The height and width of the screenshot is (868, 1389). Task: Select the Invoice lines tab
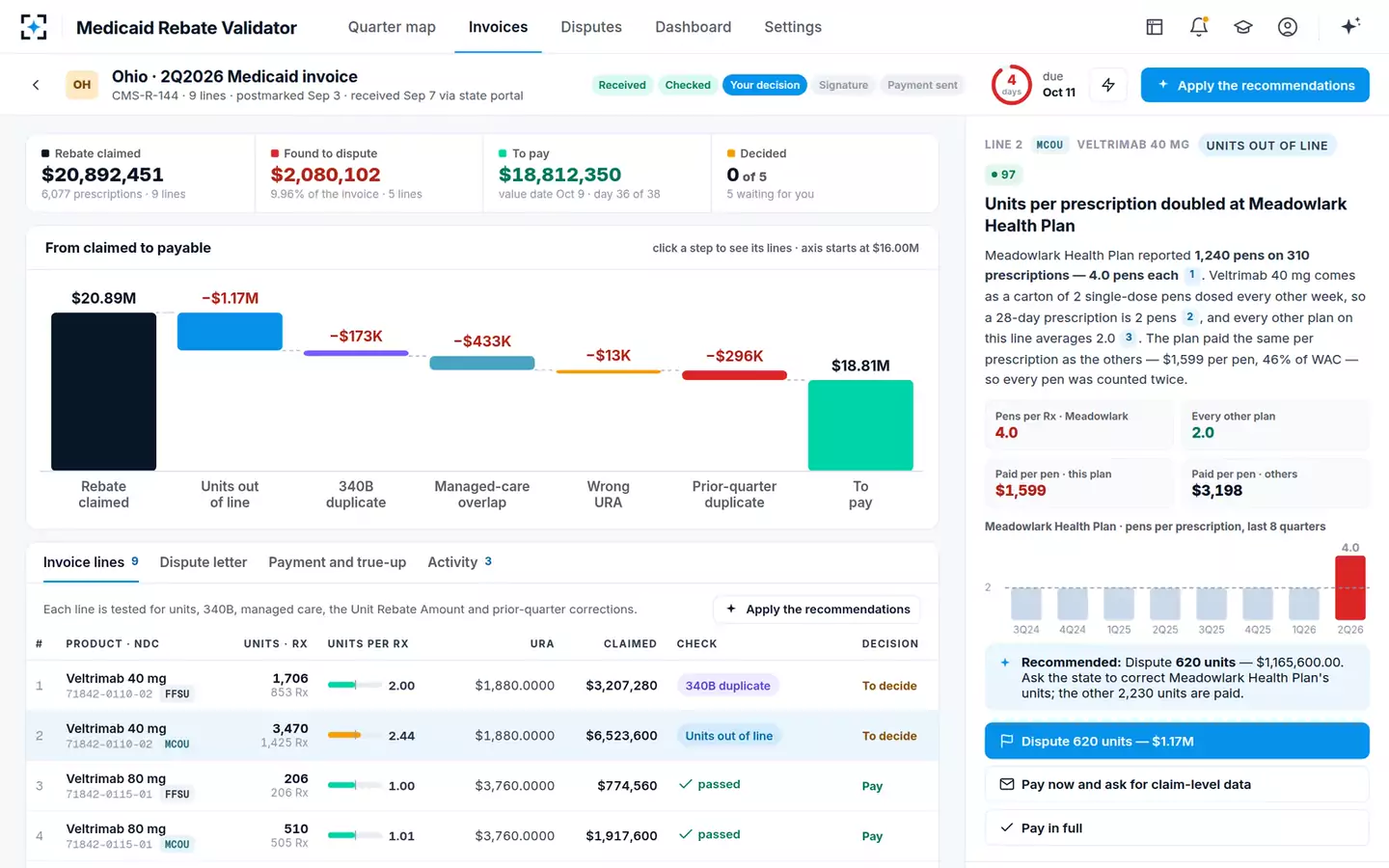pos(91,562)
